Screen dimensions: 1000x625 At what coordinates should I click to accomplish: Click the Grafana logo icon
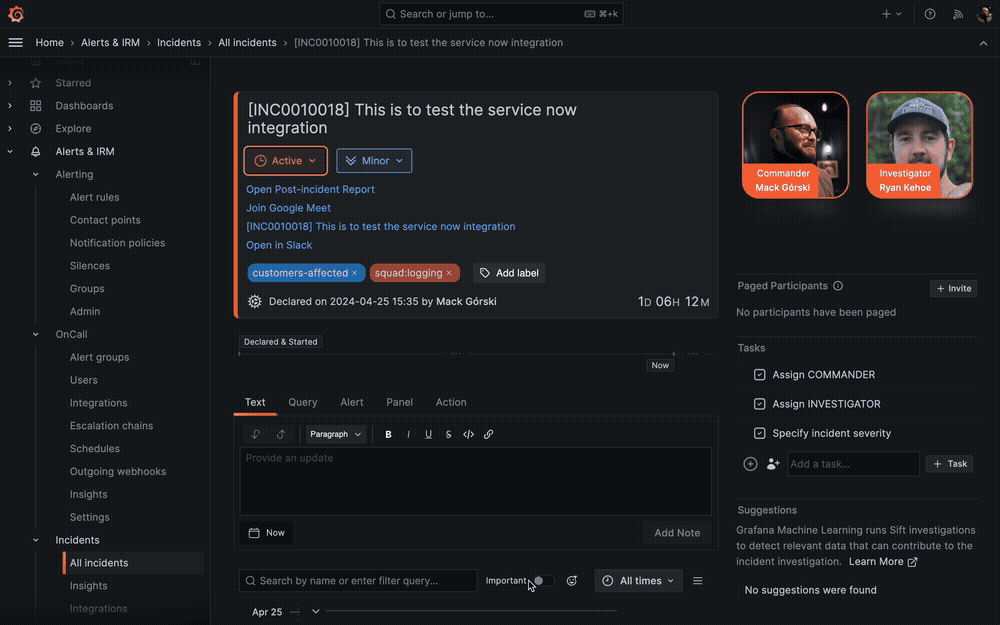(x=16, y=14)
